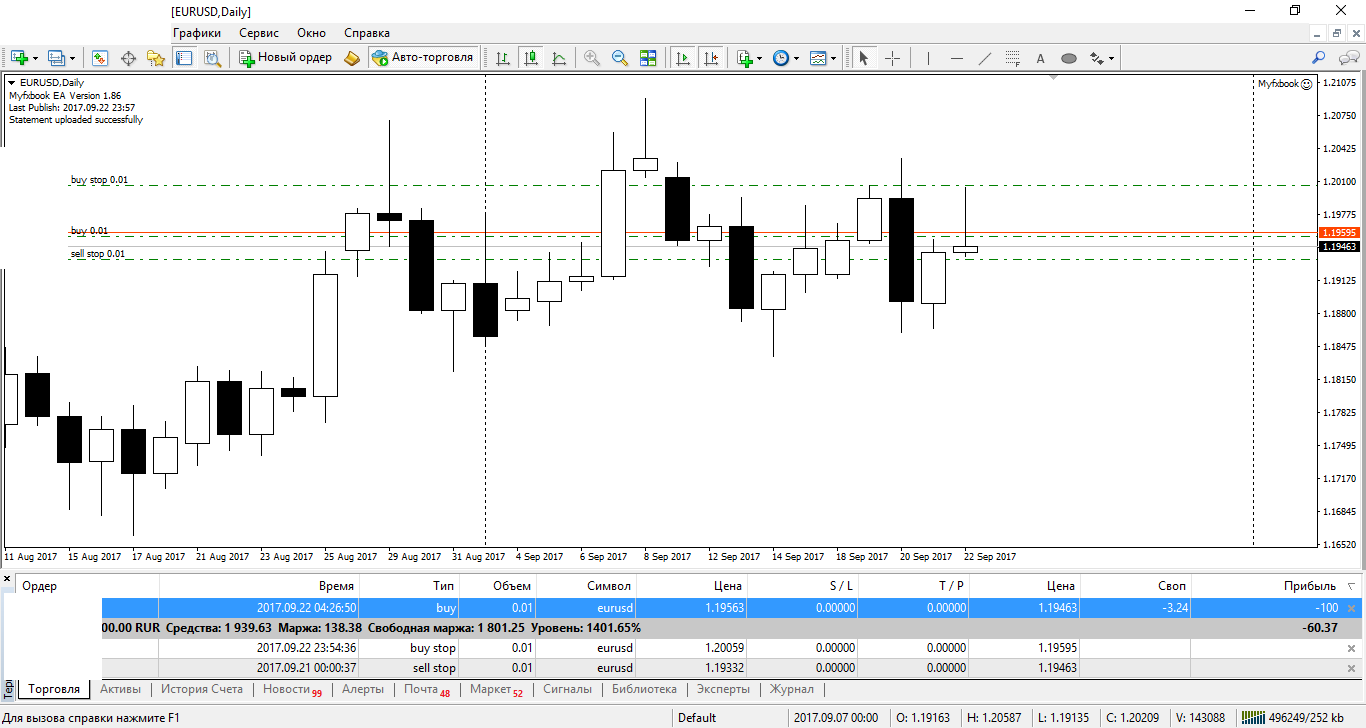The width and height of the screenshot is (1366, 728).
Task: Switch to the История Счета tab
Action: (x=202, y=689)
